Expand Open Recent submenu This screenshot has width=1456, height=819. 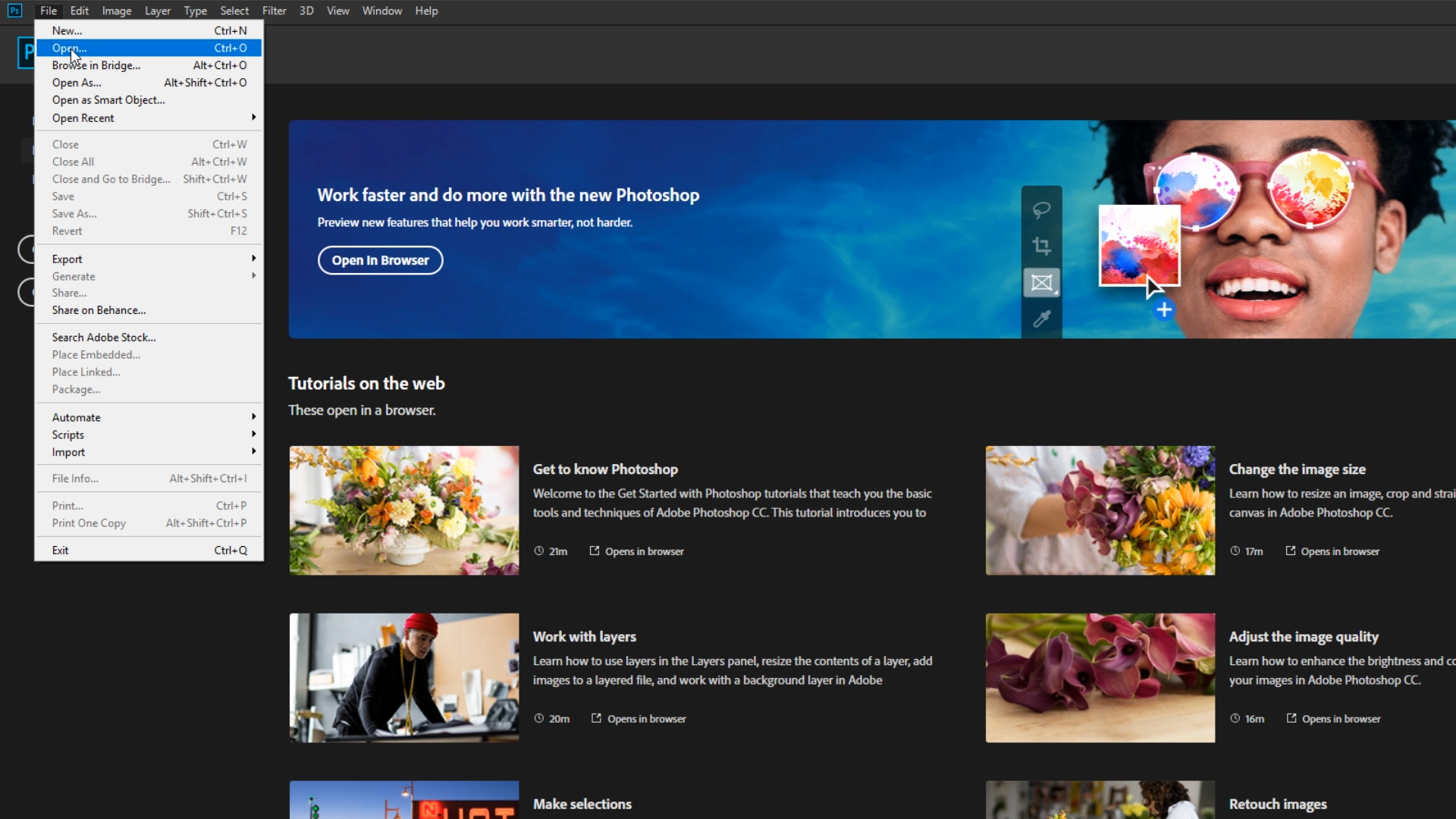(149, 118)
